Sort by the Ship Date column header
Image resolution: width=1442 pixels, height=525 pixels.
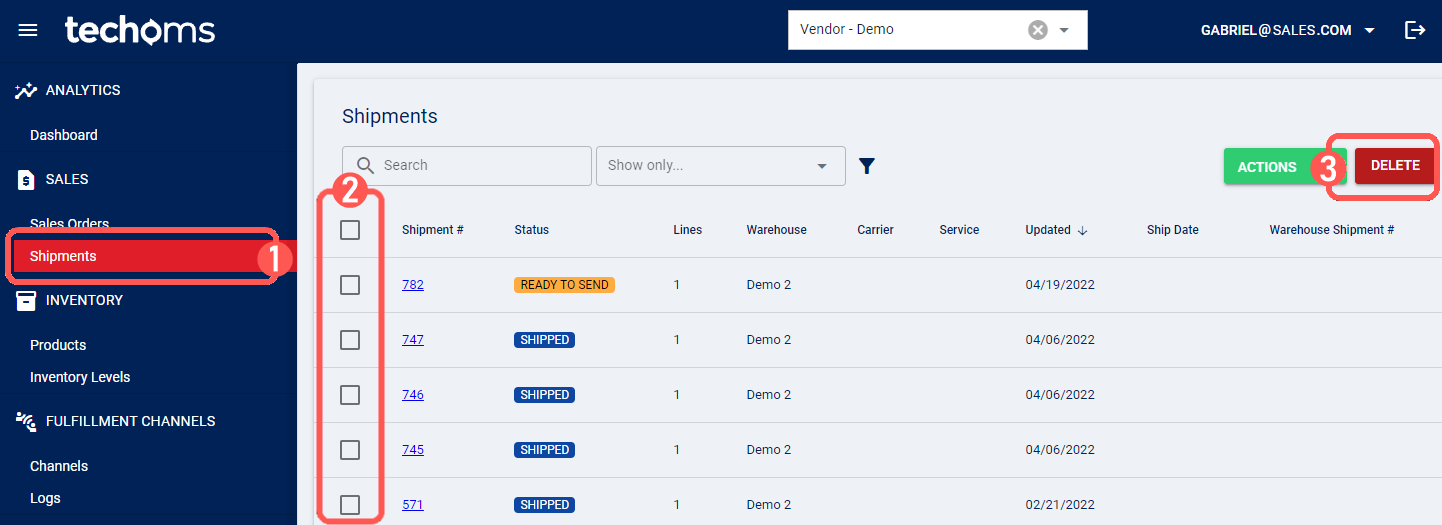point(1173,230)
